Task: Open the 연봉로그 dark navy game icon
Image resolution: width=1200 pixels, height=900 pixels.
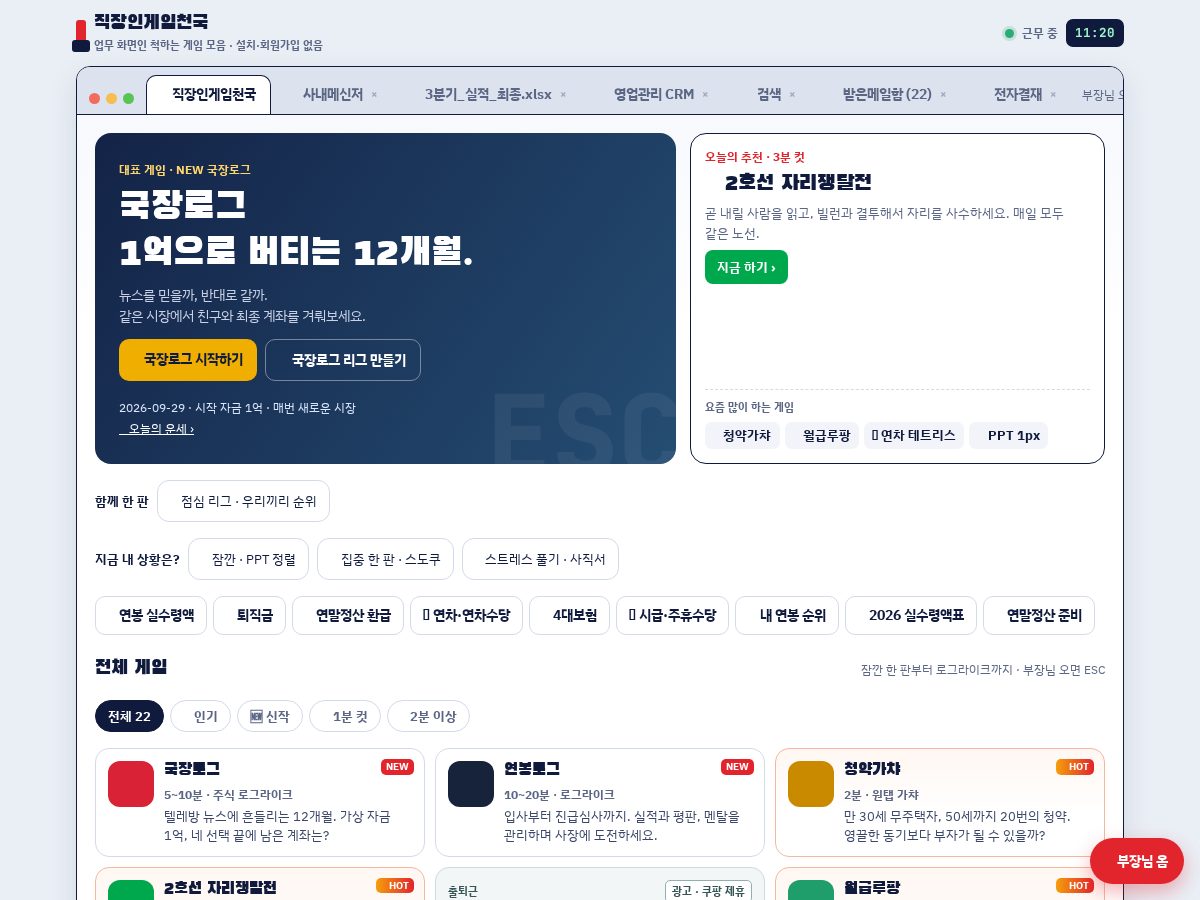Action: coord(471,784)
